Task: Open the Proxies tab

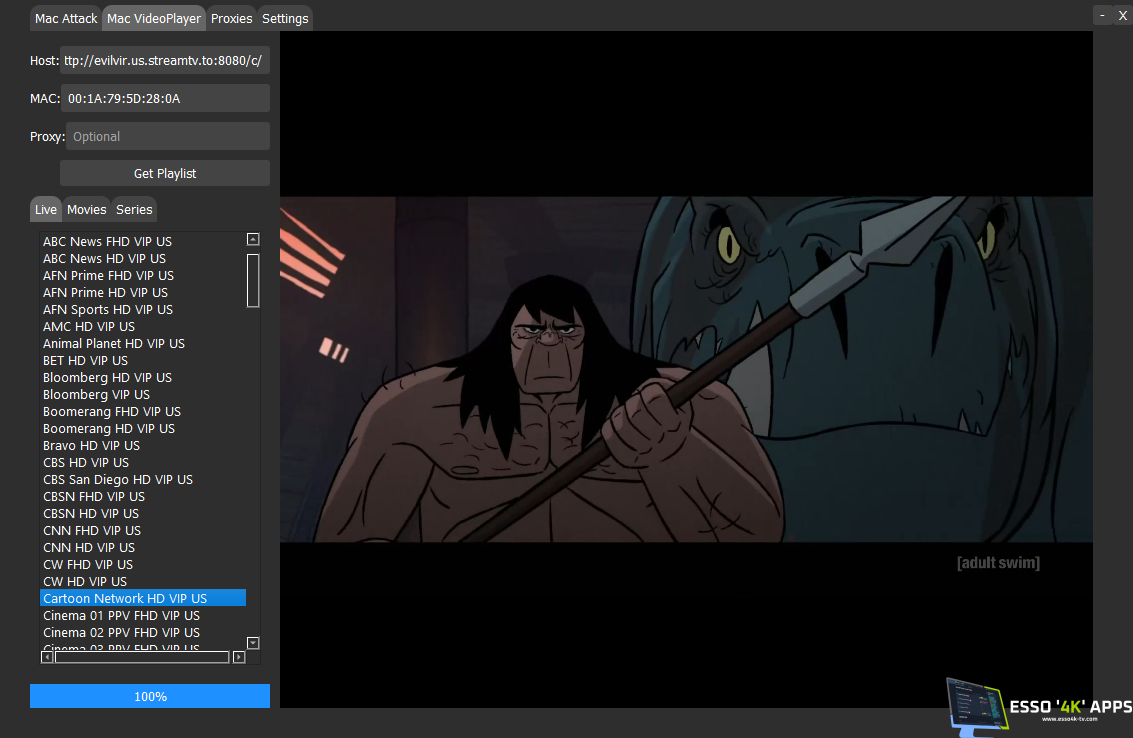Action: coord(231,18)
